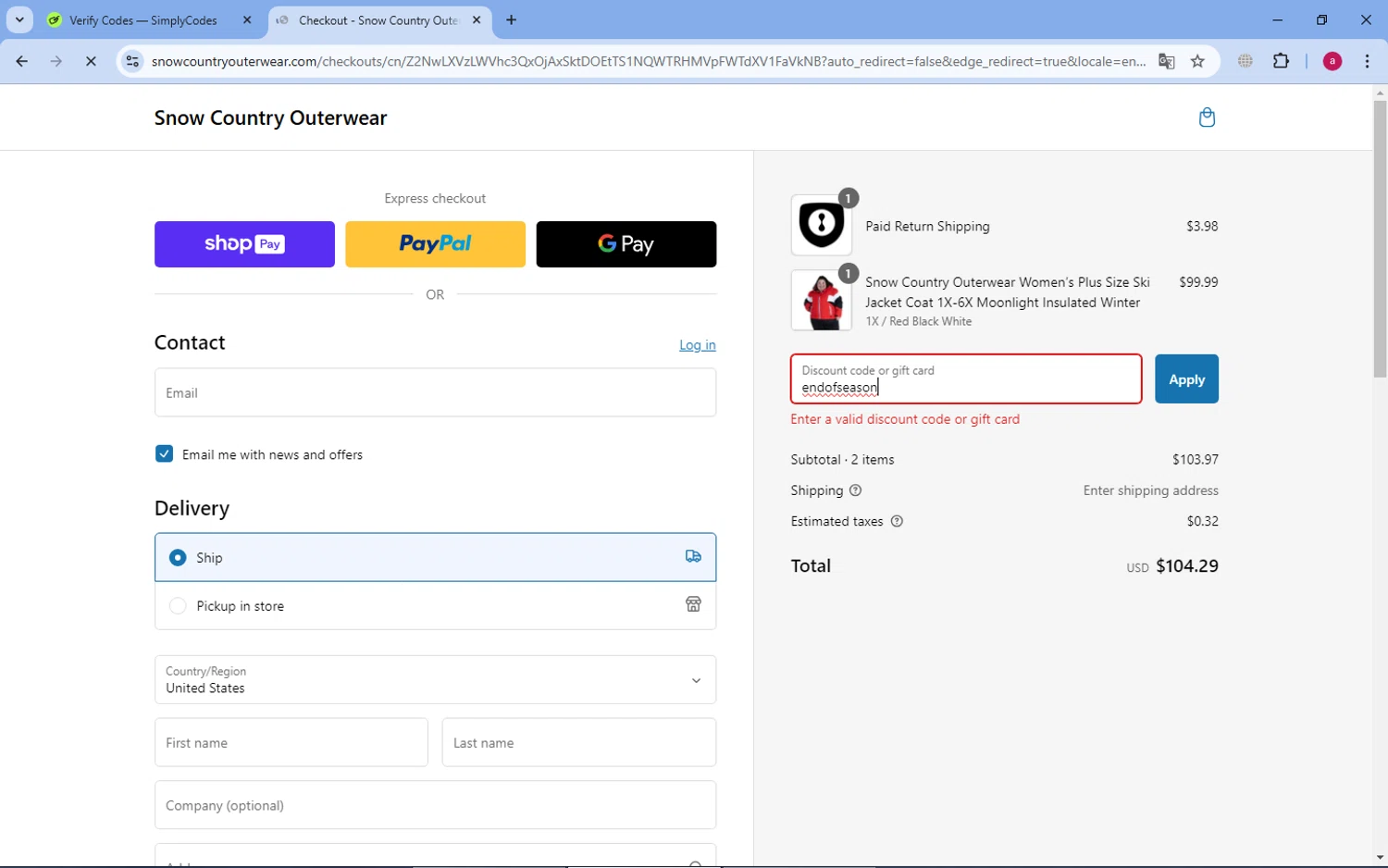Click the '$99.99' jacket price
This screenshot has height=868, width=1388.
click(x=1198, y=282)
